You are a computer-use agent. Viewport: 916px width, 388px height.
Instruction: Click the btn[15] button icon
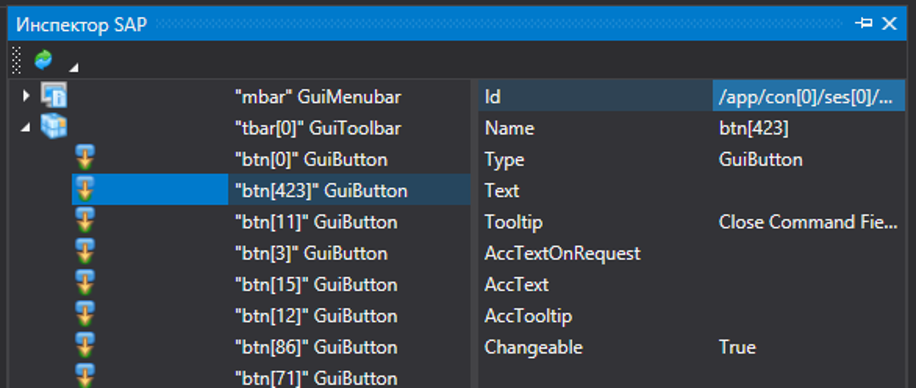[x=86, y=283]
